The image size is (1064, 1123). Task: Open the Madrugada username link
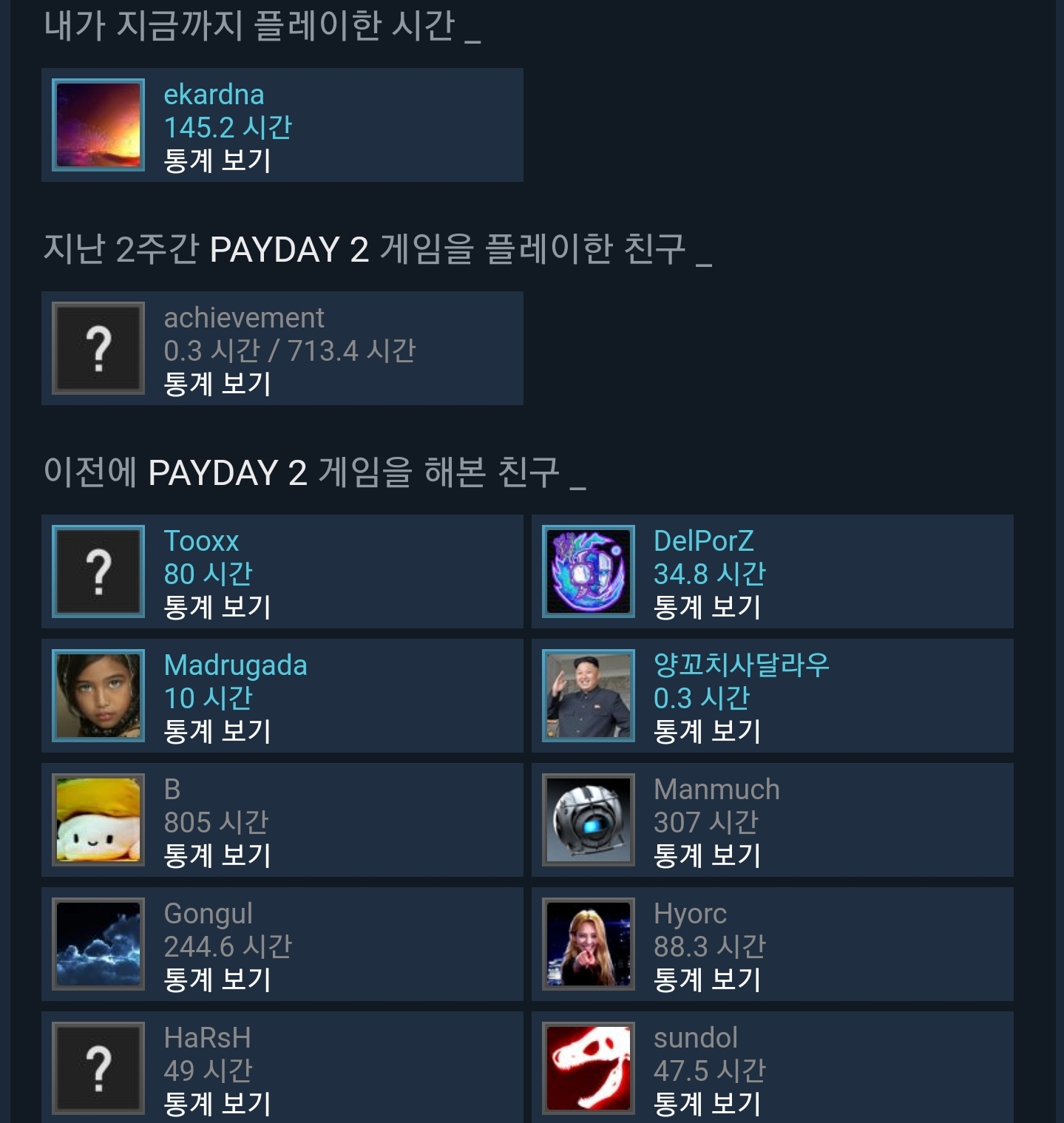(x=235, y=665)
